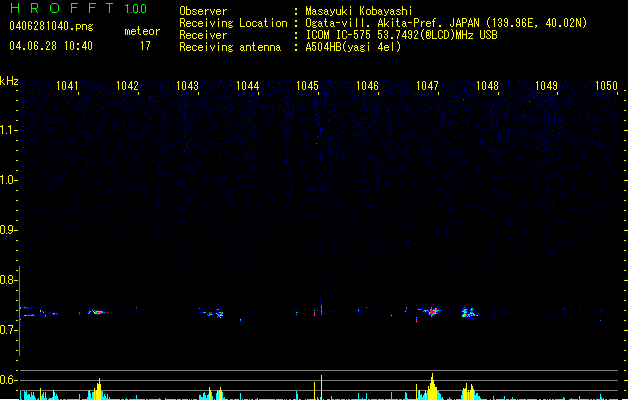Click the 1049 time axis marker

[546, 86]
